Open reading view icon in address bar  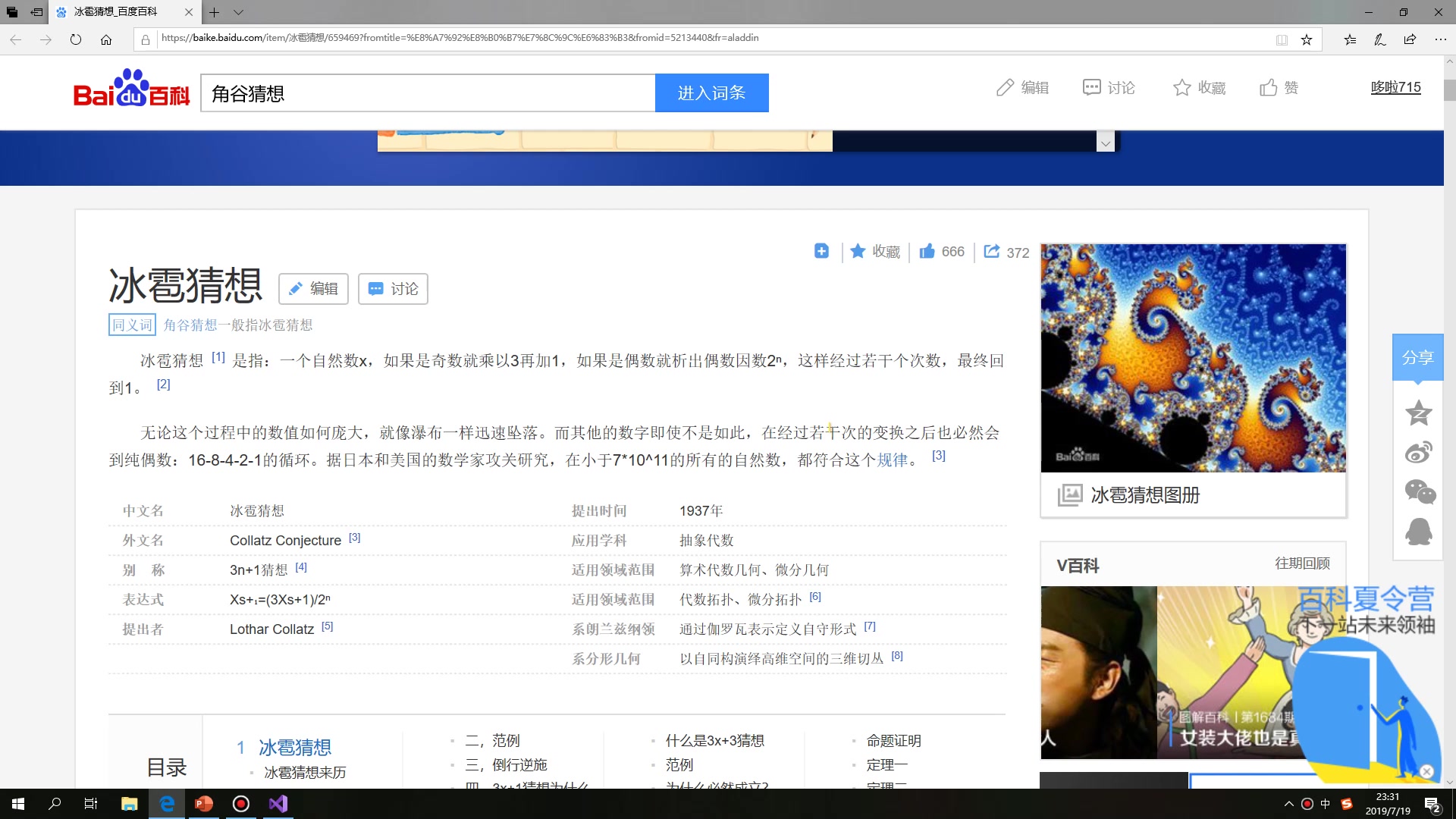coord(1282,39)
